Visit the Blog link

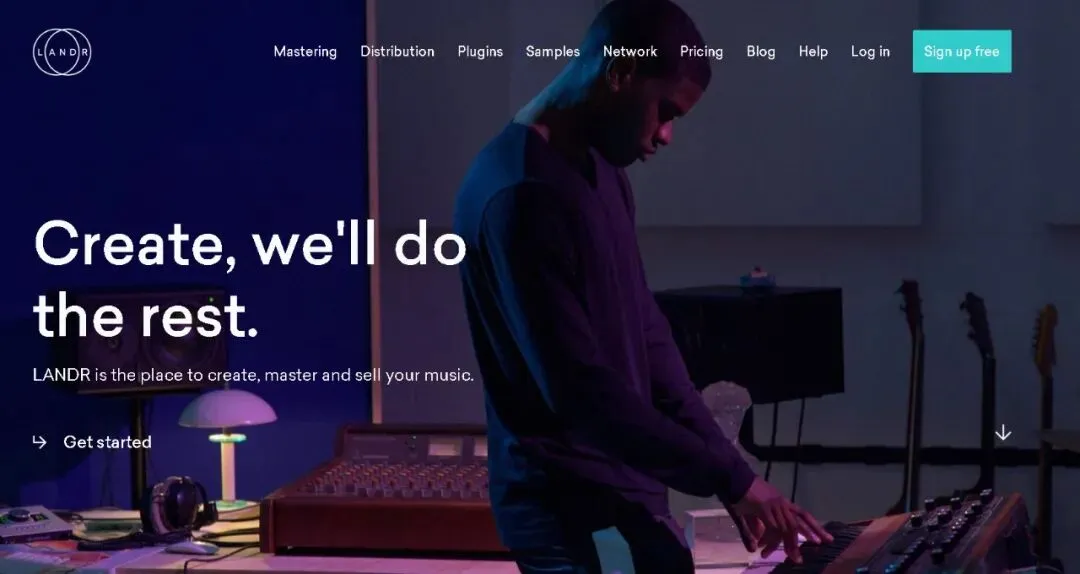coord(760,52)
